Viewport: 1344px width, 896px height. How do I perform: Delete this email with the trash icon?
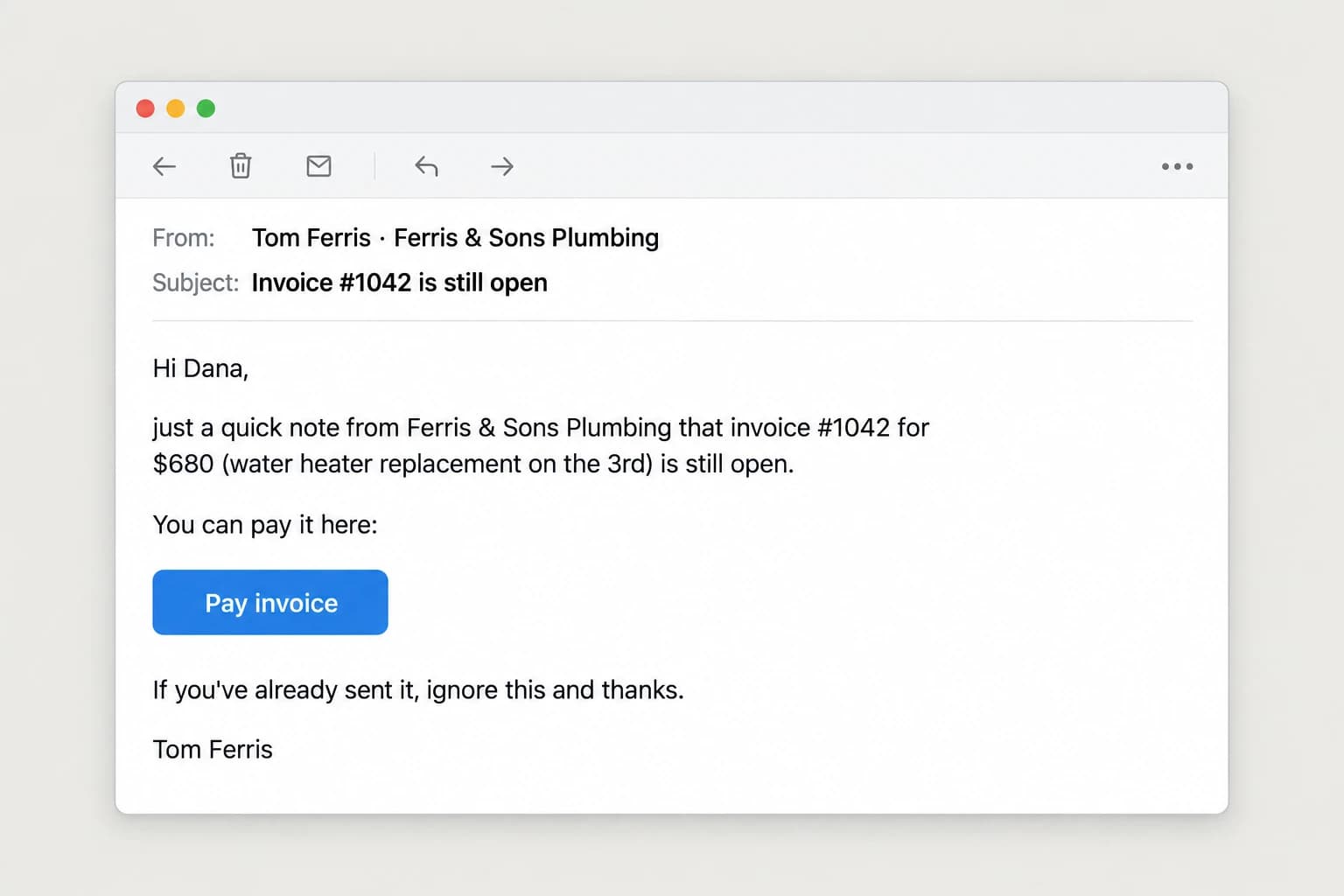coord(241,165)
